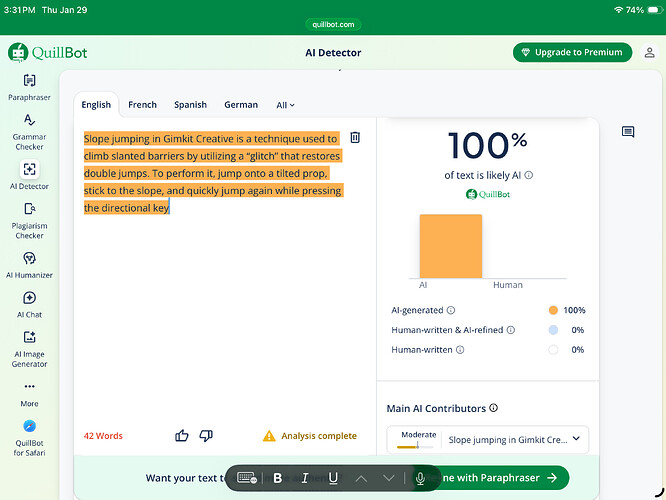The width and height of the screenshot is (666, 500).
Task: Delete text with the trash icon
Action: coord(355,138)
